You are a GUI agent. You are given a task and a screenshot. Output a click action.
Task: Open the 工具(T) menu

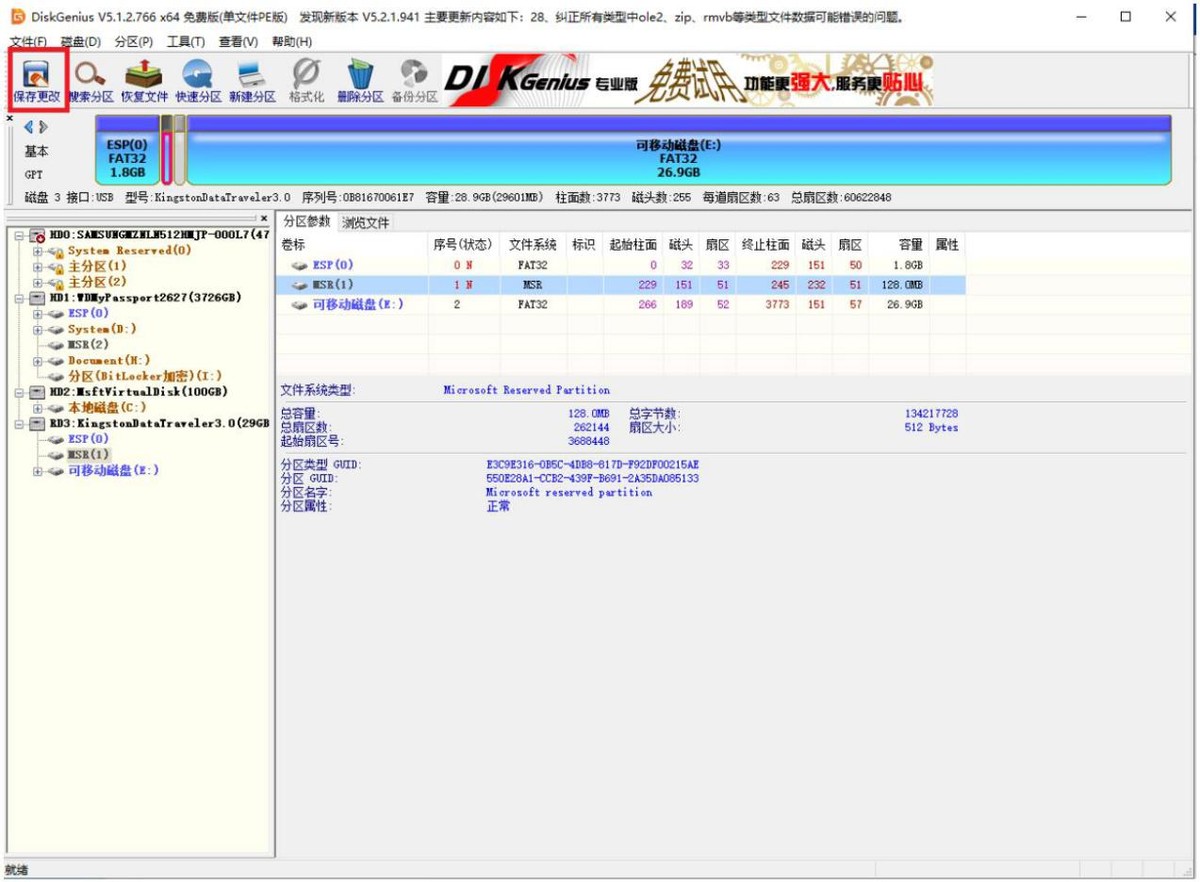[x=185, y=42]
